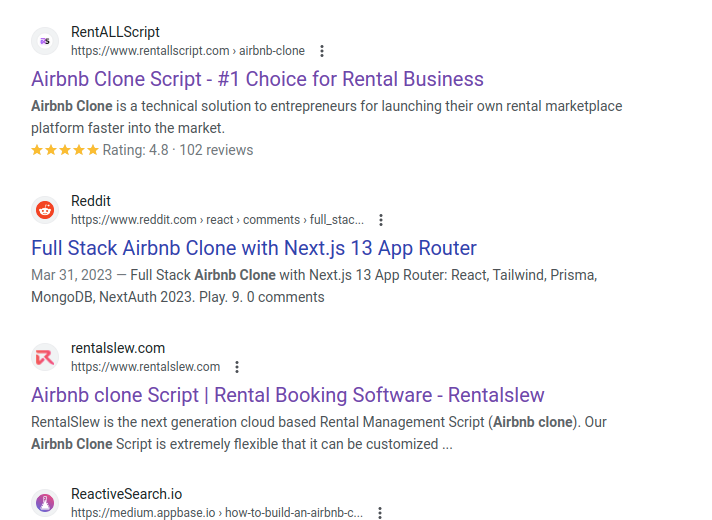Viewport: 712px width, 520px height.
Task: Click the Reddit logo favicon
Action: coord(45,210)
